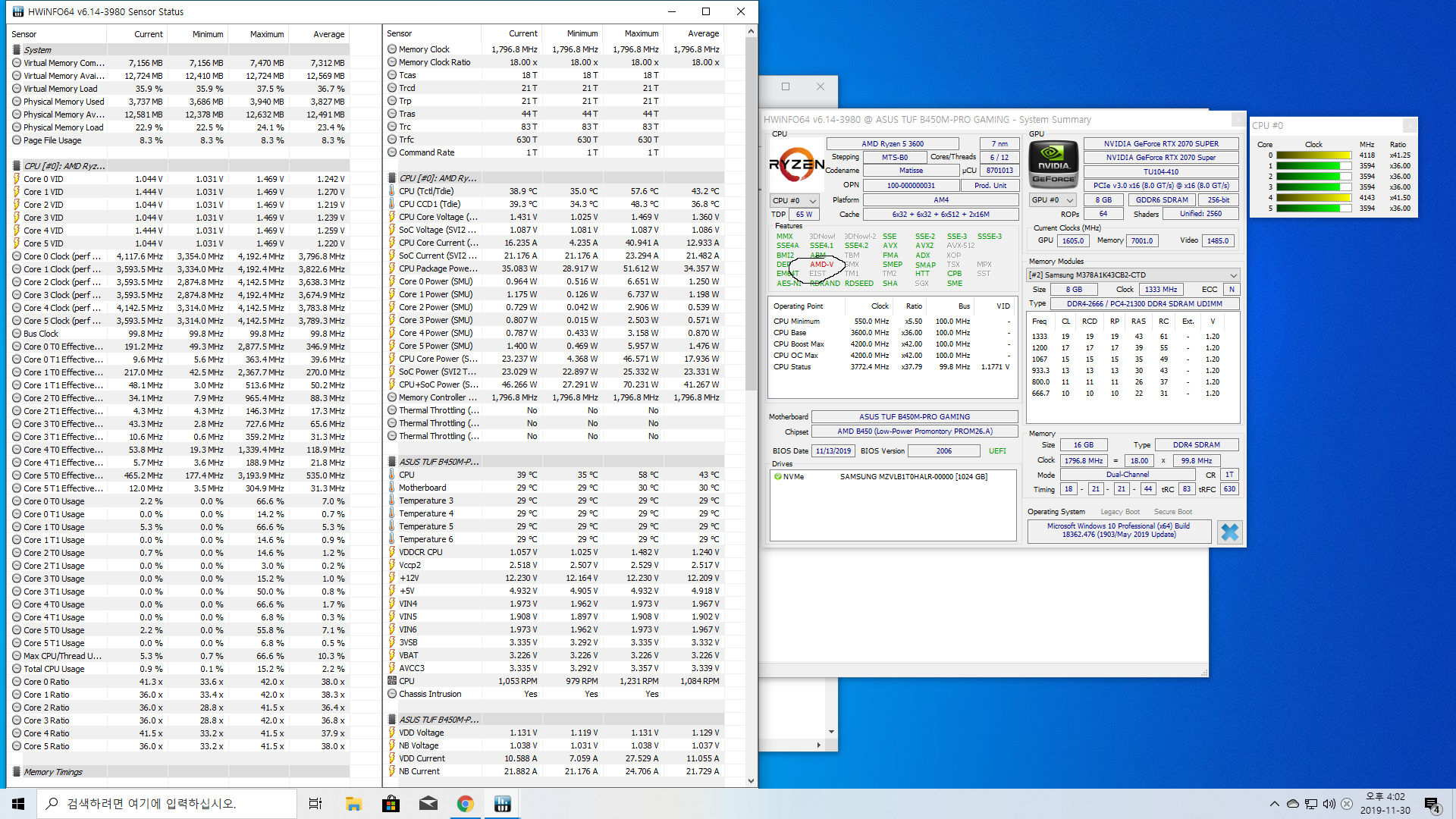Click the lightning icon beside VDD Voltage
This screenshot has height=819, width=1456.
point(392,733)
